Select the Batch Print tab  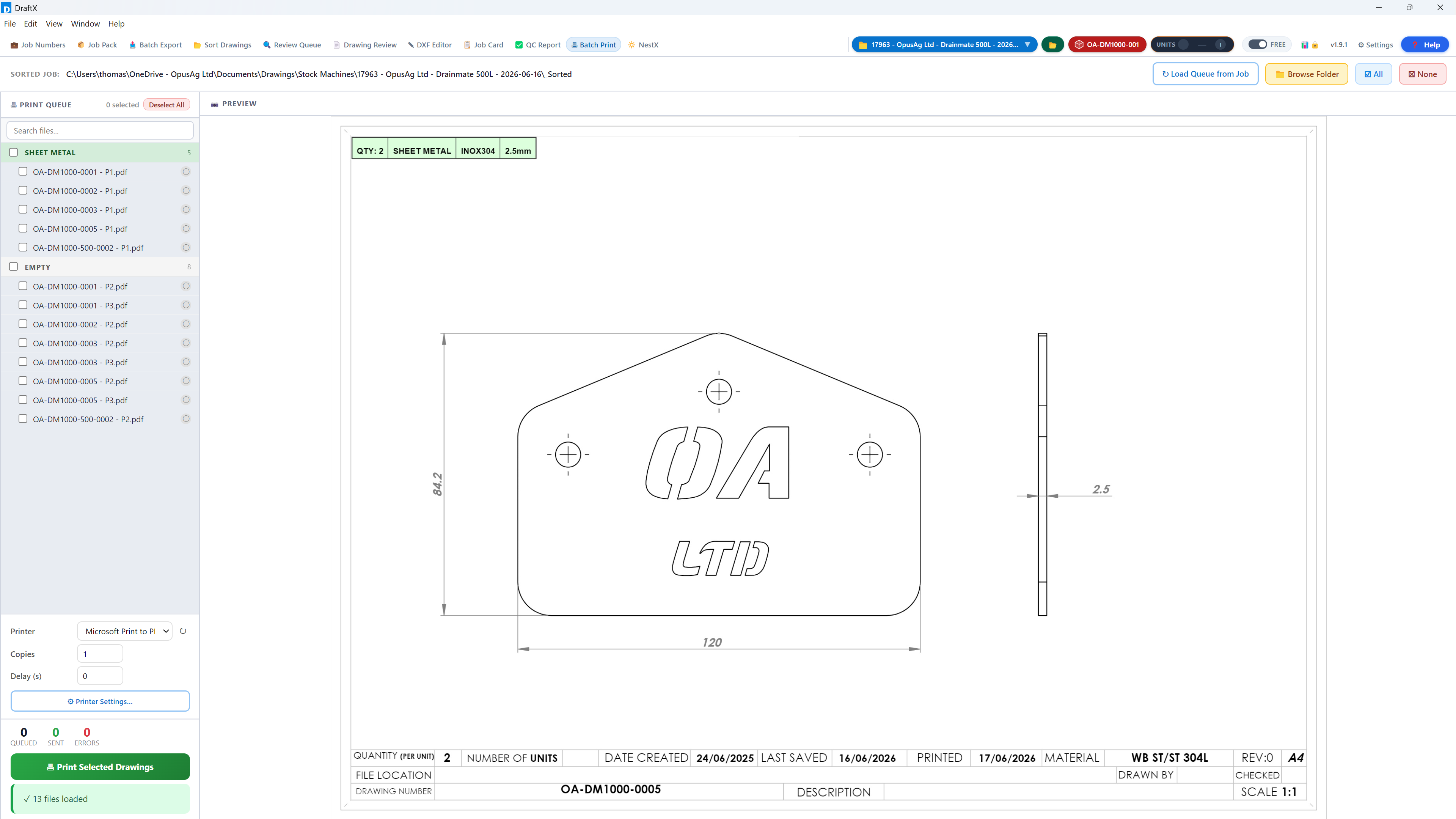click(594, 45)
